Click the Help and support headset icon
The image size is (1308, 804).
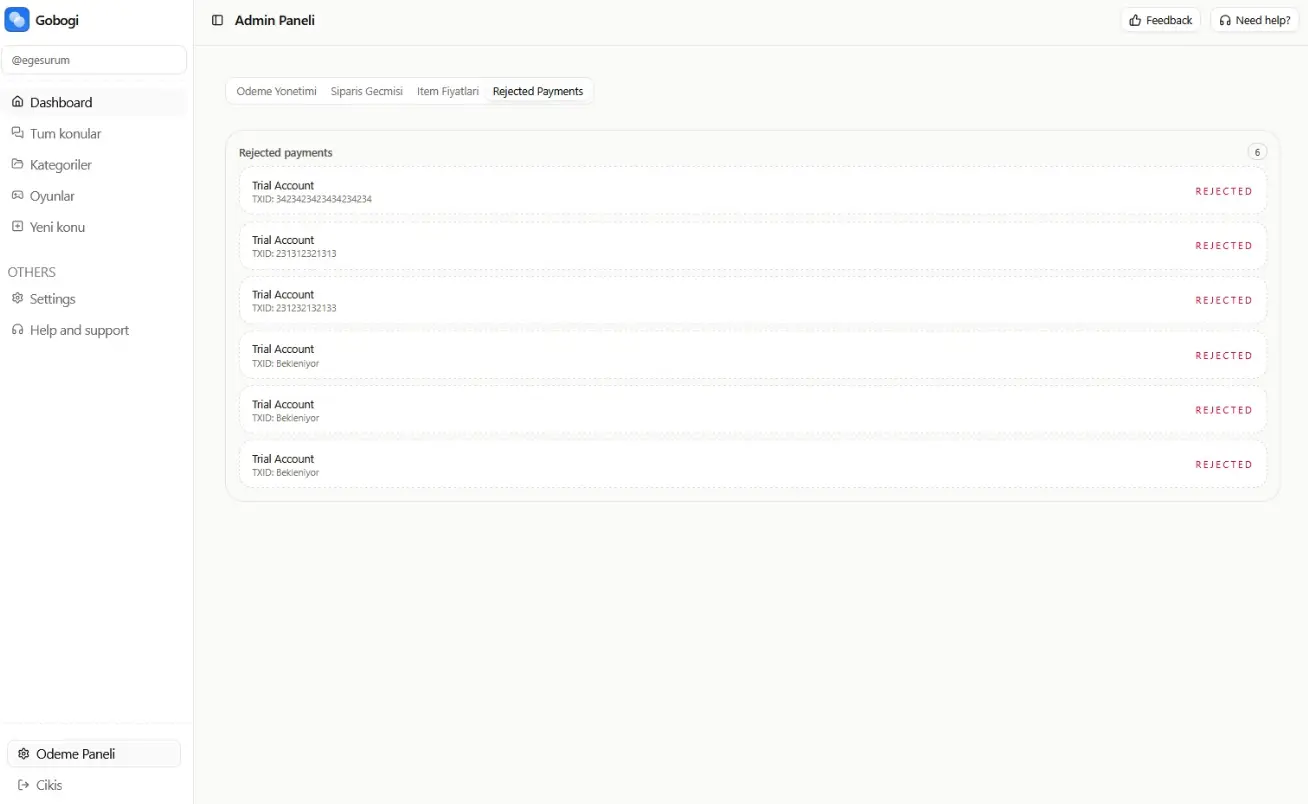coord(17,330)
